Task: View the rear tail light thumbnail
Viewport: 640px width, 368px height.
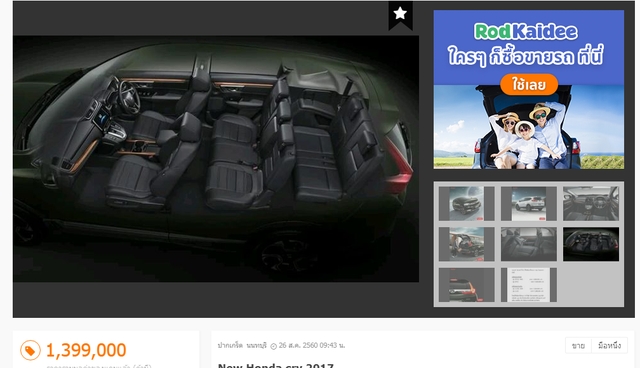Action: [x=467, y=285]
